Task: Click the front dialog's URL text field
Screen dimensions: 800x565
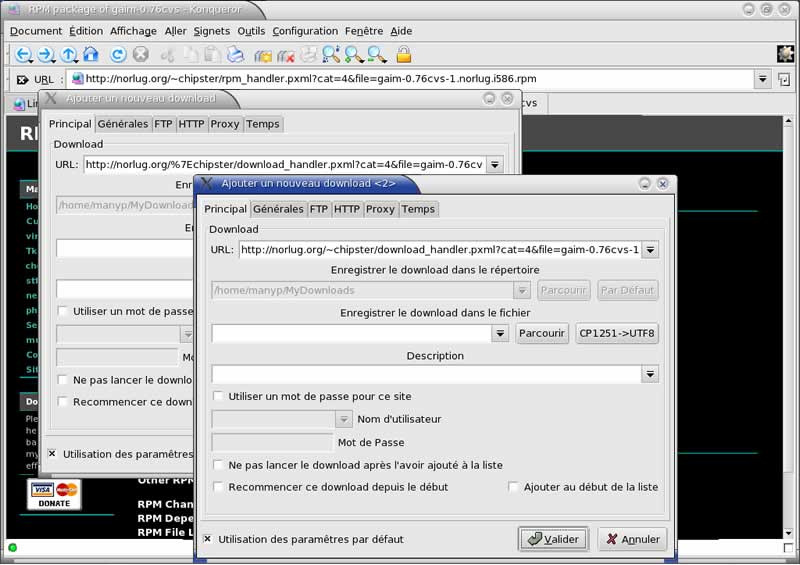Action: click(x=440, y=250)
